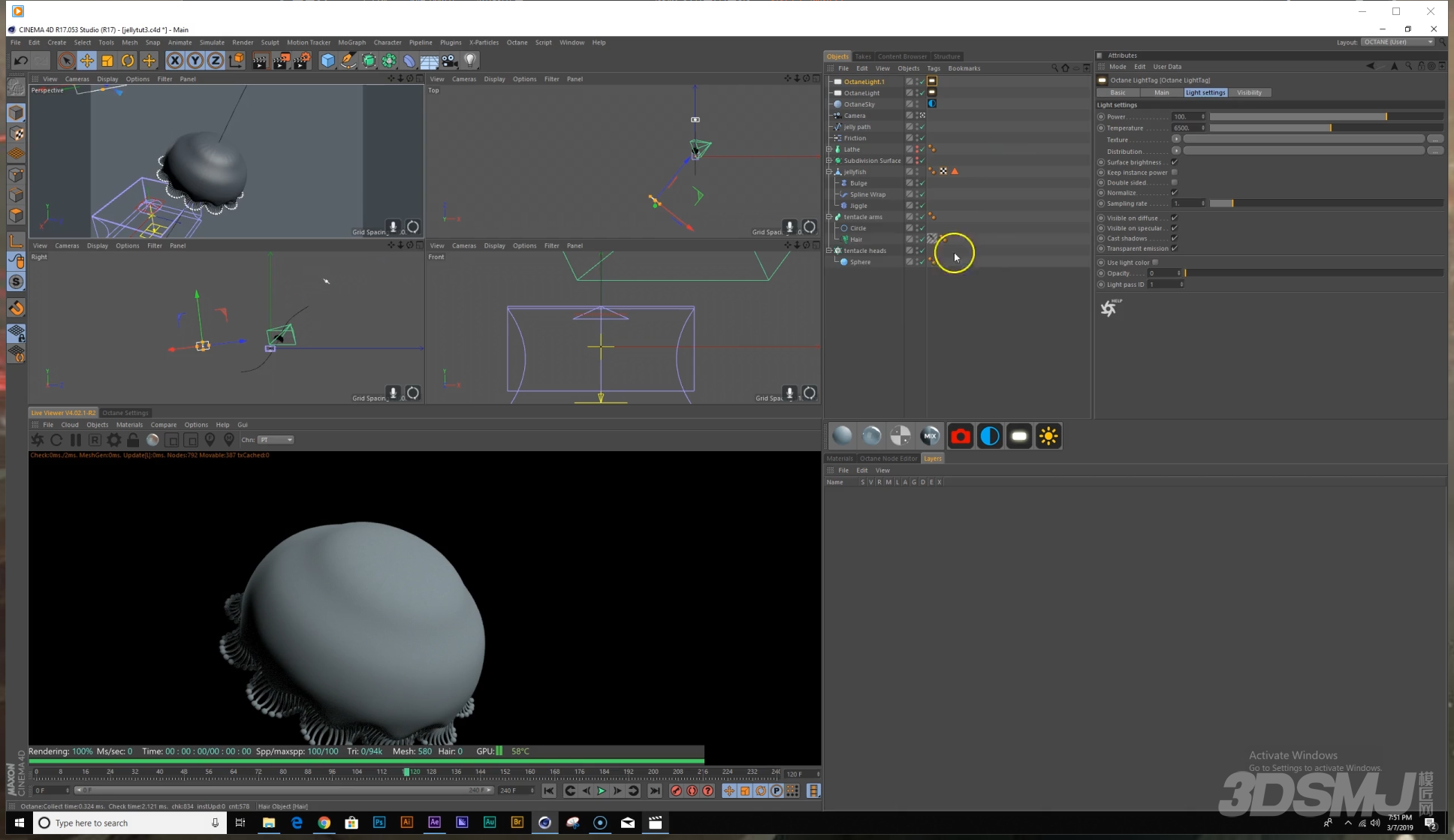Add Octane area light icon
The width and height of the screenshot is (1454, 840).
pyautogui.click(x=1019, y=436)
